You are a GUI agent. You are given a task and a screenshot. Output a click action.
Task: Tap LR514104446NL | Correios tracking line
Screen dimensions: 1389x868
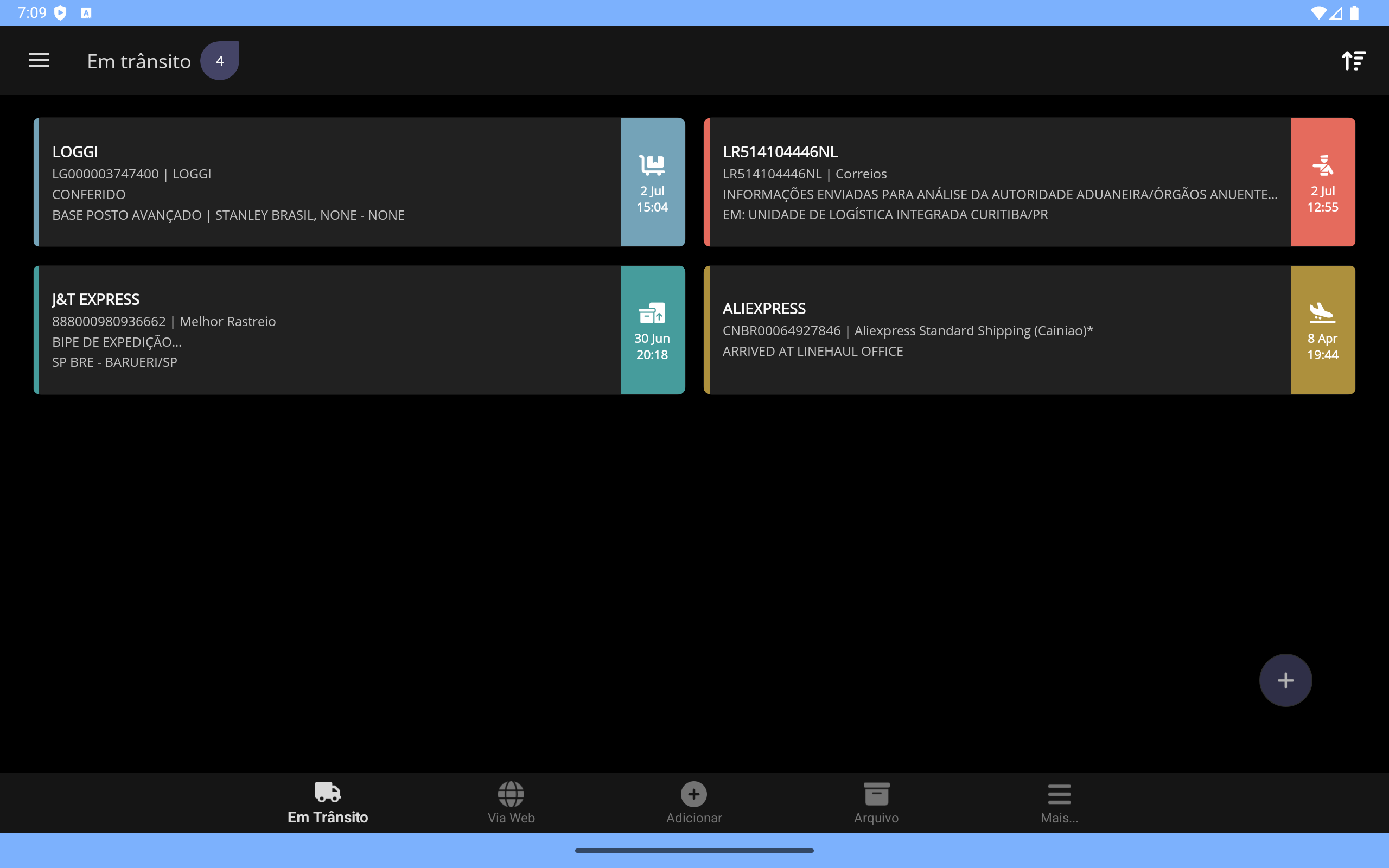click(x=805, y=174)
